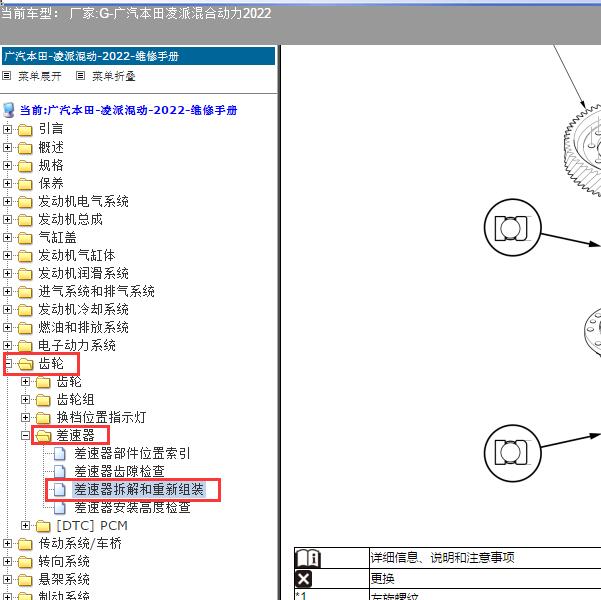Click the folder icon for 齿轮组
The width and height of the screenshot is (601, 600).
(x=43, y=400)
